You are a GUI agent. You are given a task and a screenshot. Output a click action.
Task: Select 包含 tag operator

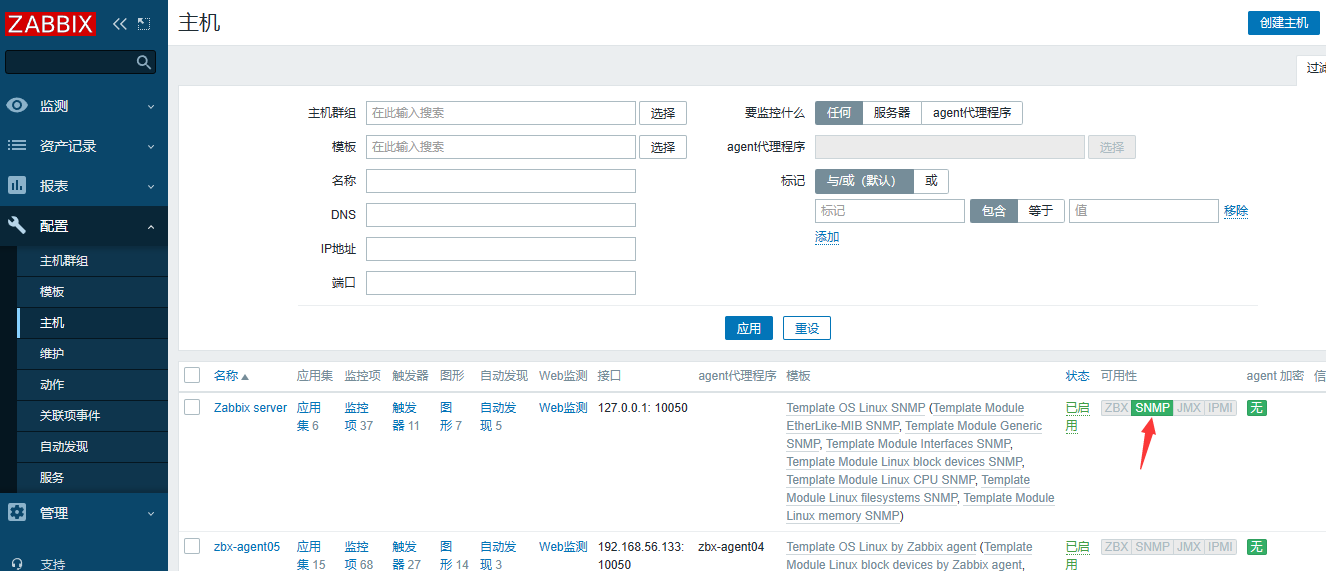(x=994, y=211)
